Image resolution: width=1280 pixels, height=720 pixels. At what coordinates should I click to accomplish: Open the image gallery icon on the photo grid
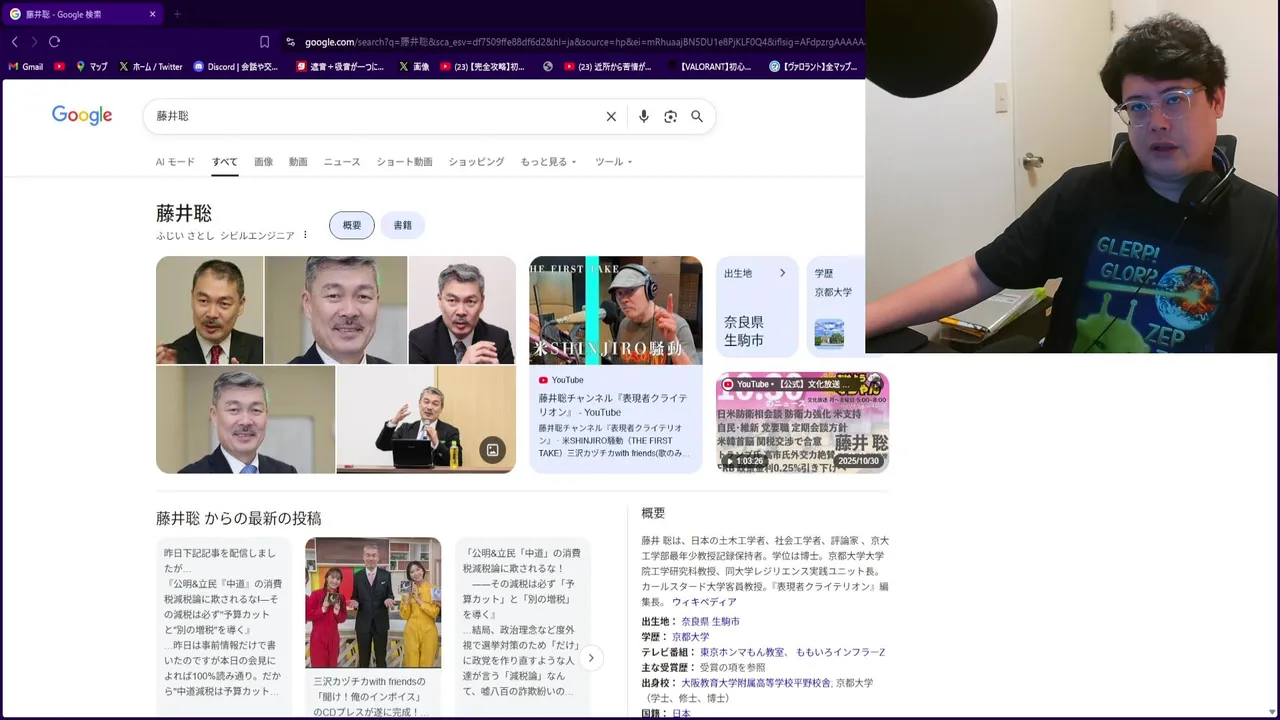point(492,450)
